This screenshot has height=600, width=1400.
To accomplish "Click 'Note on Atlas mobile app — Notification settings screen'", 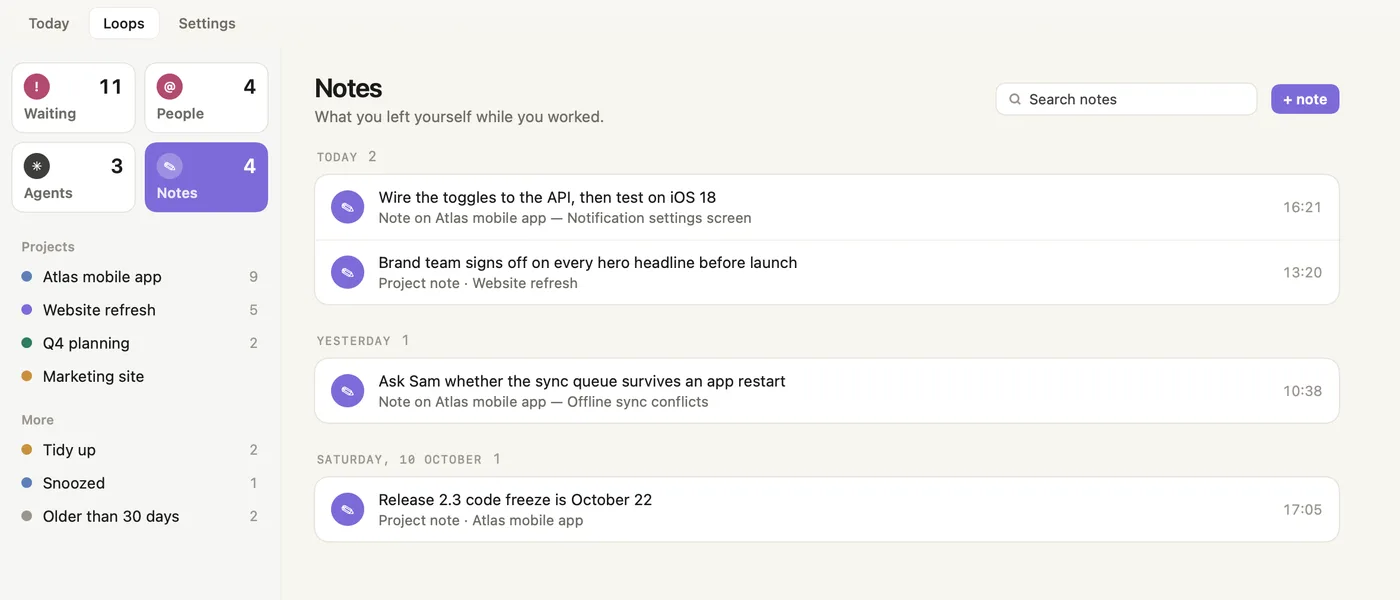I will (565, 218).
